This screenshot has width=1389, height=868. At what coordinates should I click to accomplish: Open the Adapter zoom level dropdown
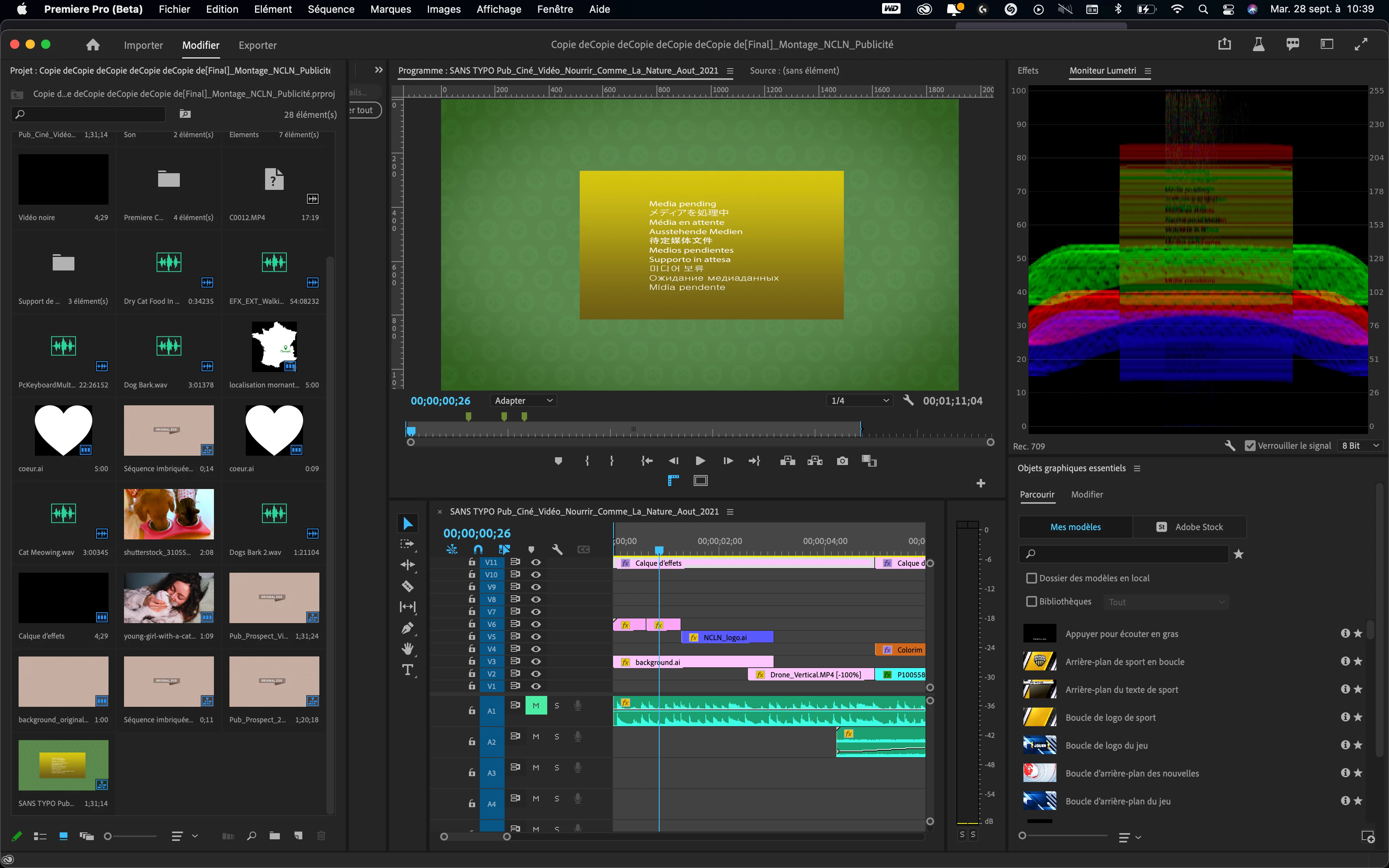[x=523, y=401]
